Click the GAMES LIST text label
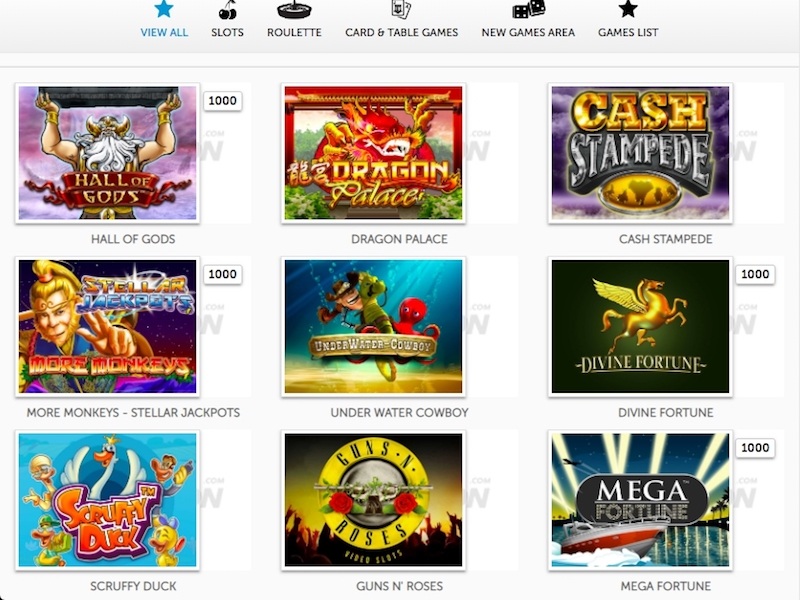Viewport: 800px width, 600px height. click(628, 32)
